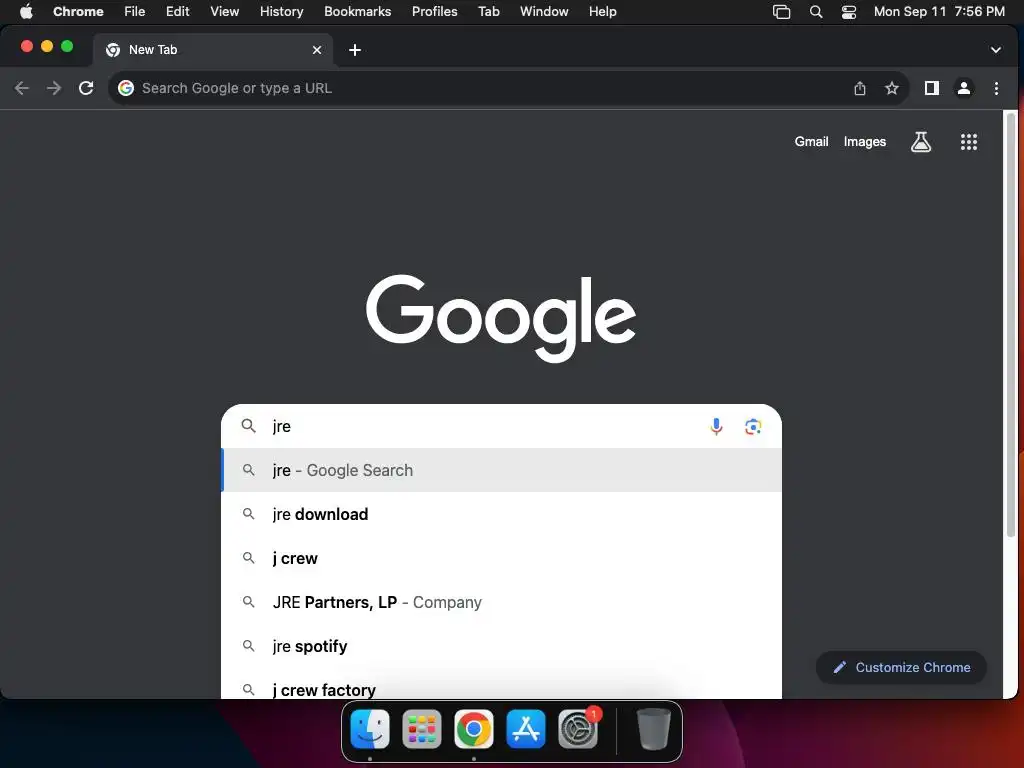Viewport: 1024px width, 768px height.
Task: Open the Window menu
Action: pos(544,12)
